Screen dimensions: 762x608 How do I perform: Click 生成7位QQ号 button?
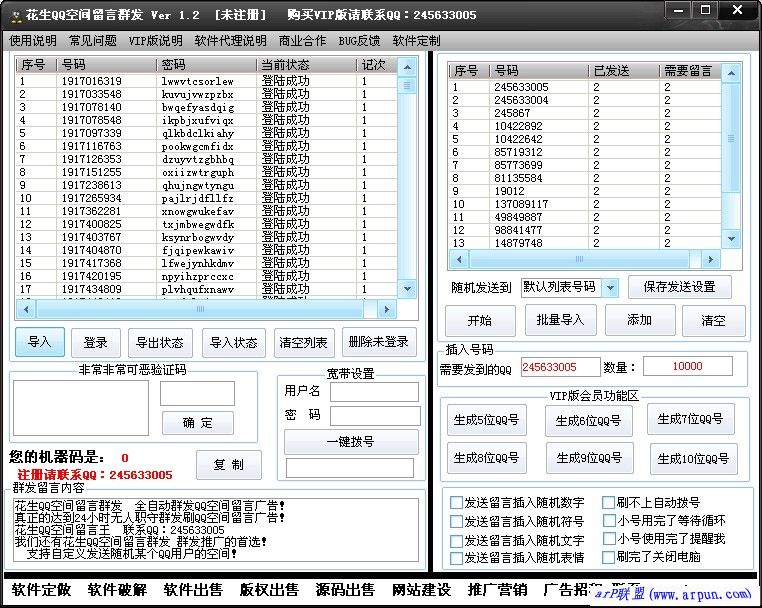(691, 418)
